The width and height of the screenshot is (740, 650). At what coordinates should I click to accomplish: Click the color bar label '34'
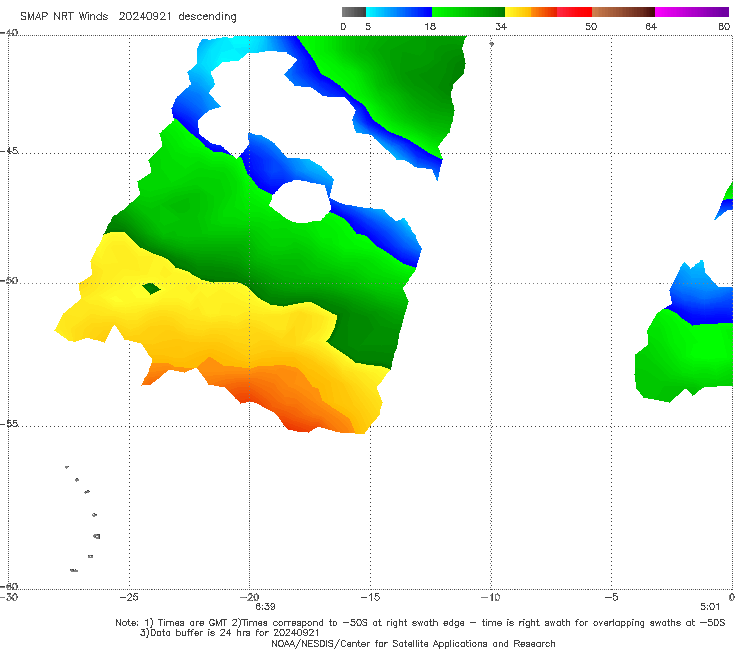pyautogui.click(x=501, y=26)
